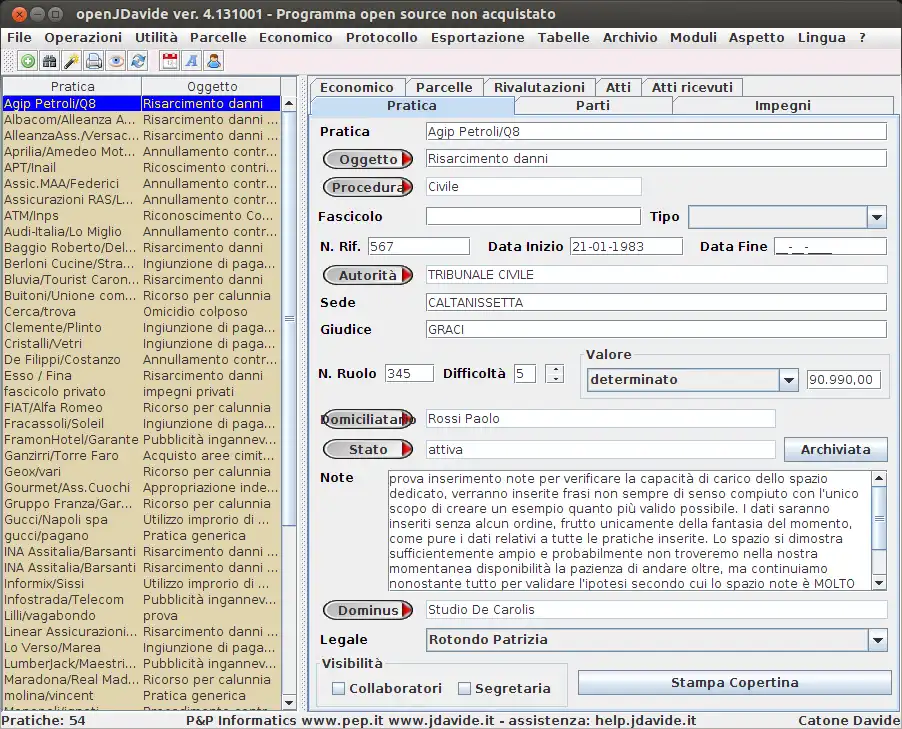Click the blue arrows refresh icon

[x=138, y=61]
